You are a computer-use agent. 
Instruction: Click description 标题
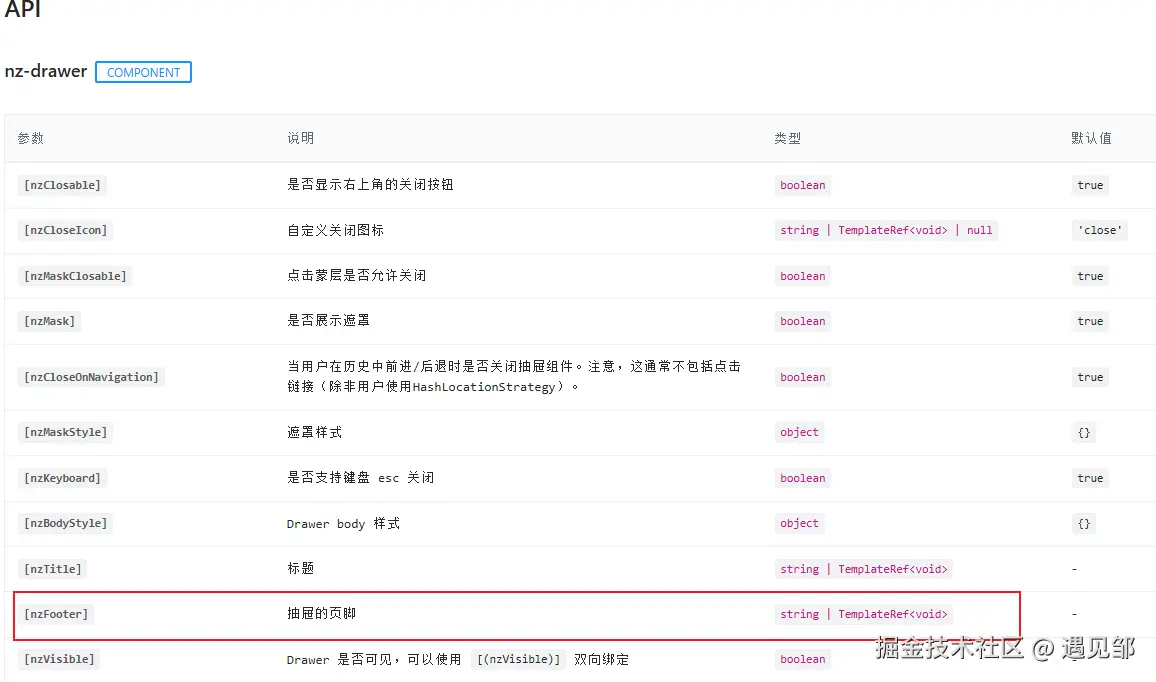click(x=301, y=568)
